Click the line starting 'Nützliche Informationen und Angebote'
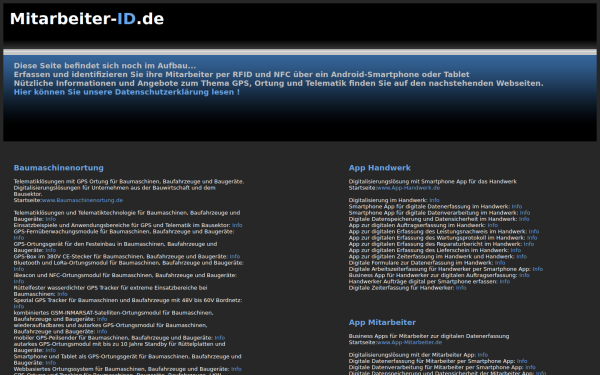Image resolution: width=600 pixels, height=375 pixels. click(279, 83)
